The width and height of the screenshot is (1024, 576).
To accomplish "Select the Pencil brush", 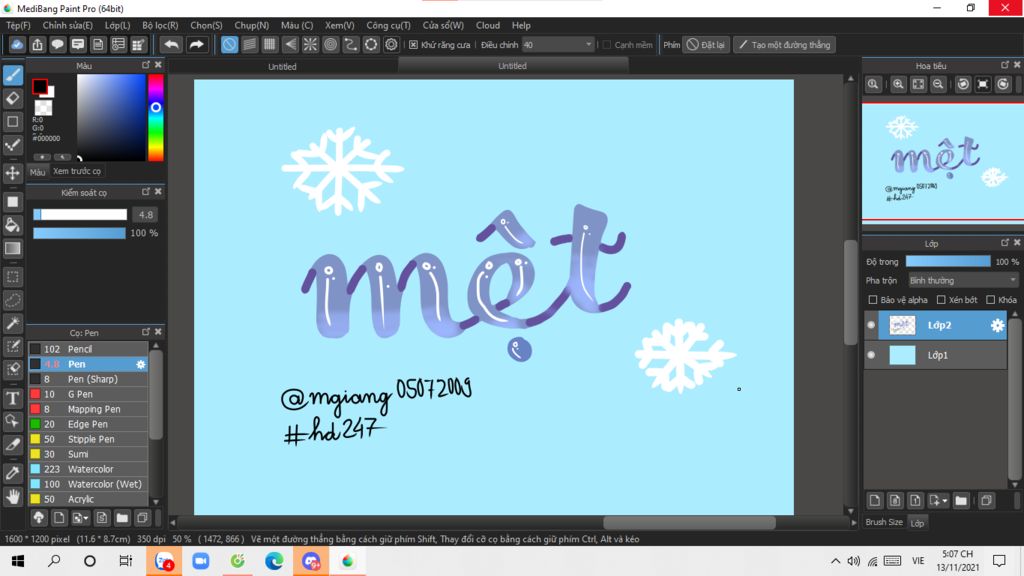I will click(88, 349).
